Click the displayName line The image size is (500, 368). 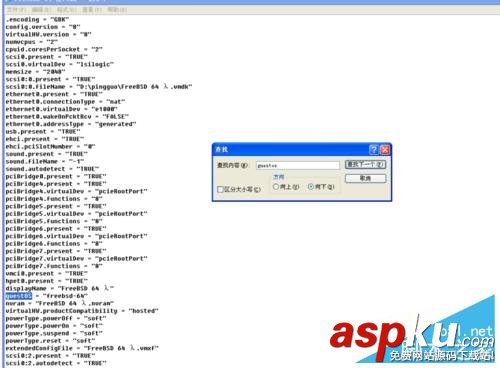(60, 288)
